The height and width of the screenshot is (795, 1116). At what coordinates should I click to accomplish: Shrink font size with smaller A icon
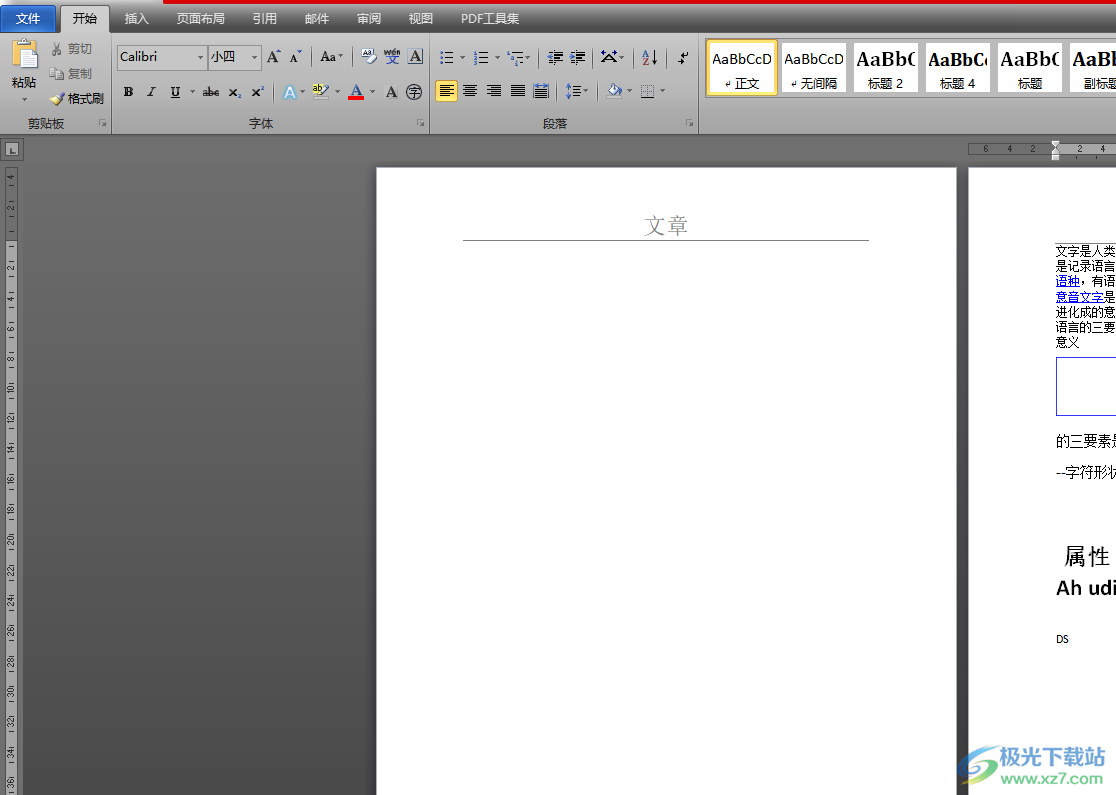(295, 57)
